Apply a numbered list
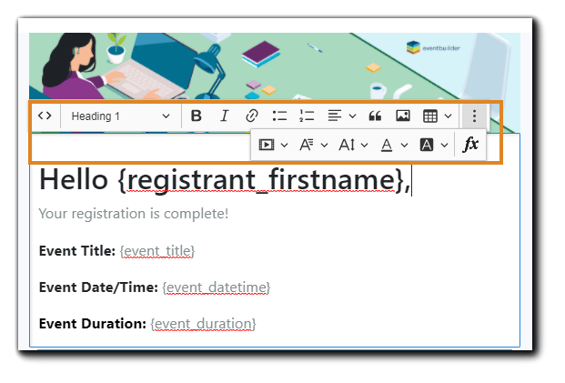 307,116
